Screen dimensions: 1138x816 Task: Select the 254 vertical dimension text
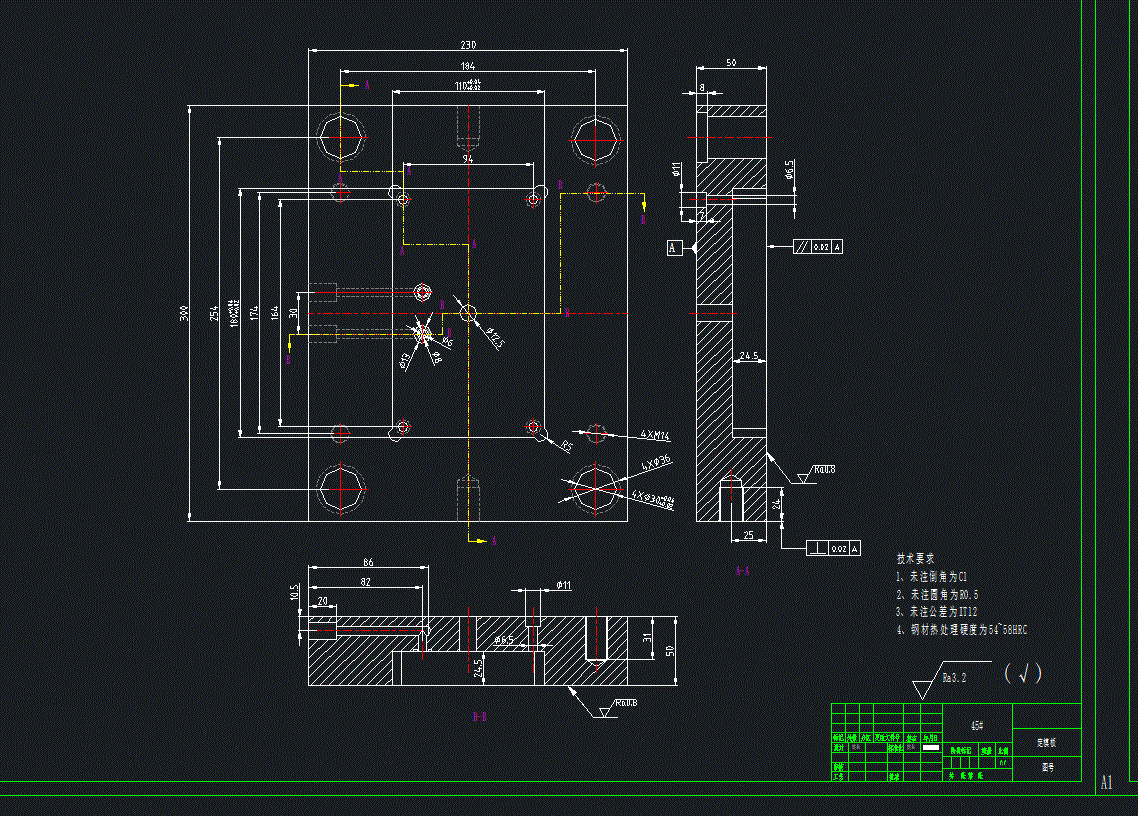pos(214,314)
